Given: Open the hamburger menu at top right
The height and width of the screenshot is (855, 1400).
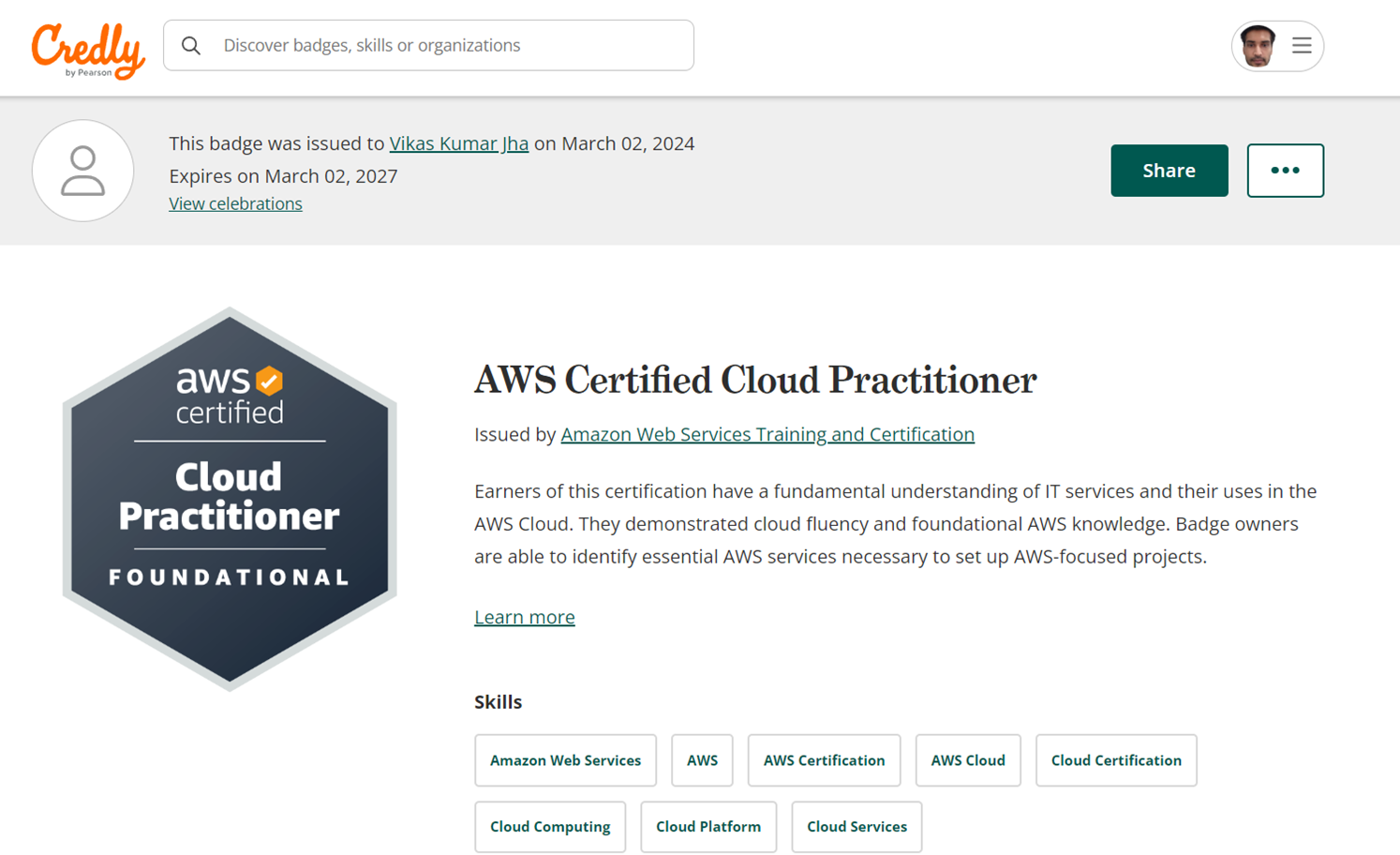Looking at the screenshot, I should (1302, 45).
